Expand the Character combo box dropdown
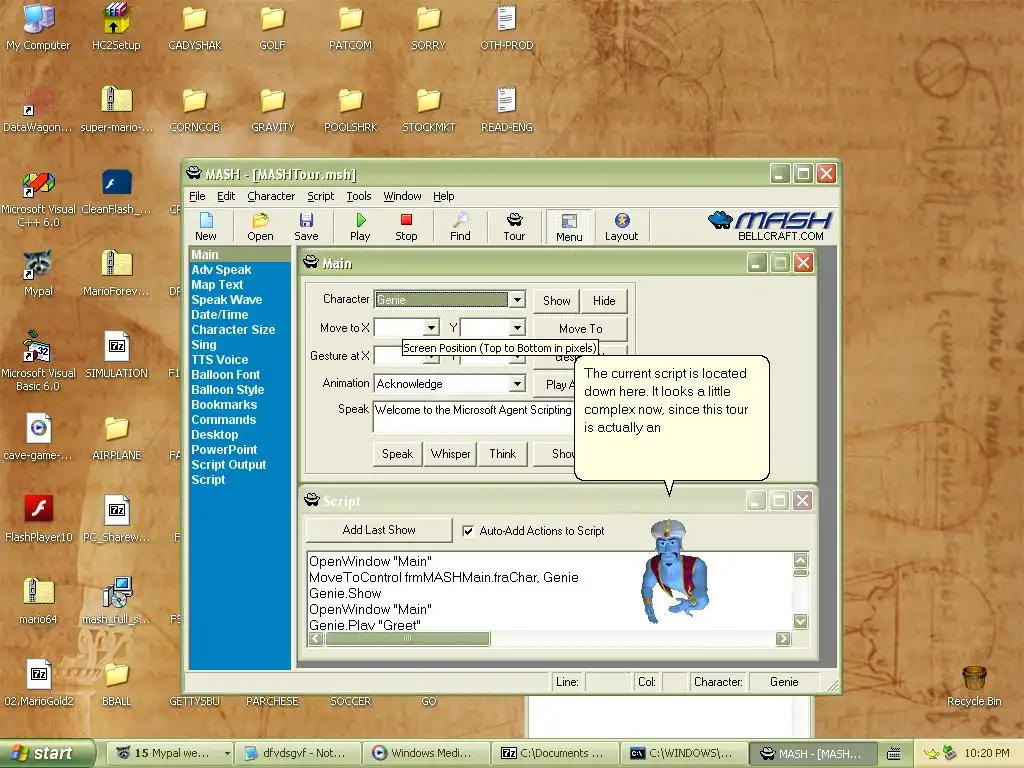 coord(517,300)
